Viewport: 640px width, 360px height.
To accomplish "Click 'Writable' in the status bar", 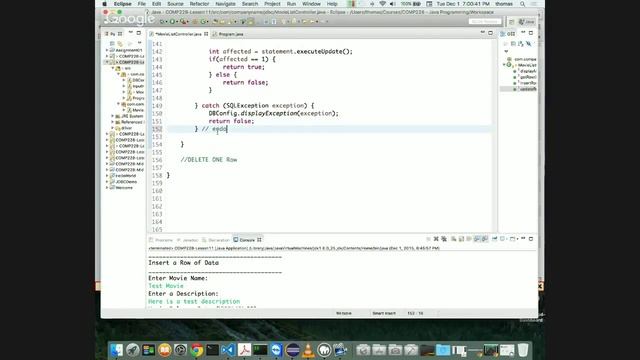I will coord(344,313).
